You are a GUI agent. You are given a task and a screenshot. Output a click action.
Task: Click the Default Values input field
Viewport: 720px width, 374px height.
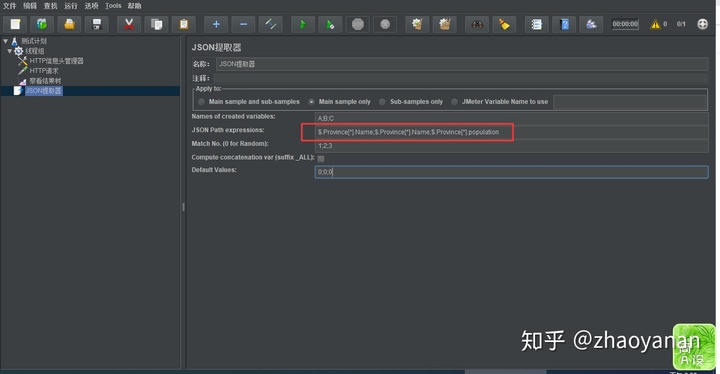tap(511, 172)
